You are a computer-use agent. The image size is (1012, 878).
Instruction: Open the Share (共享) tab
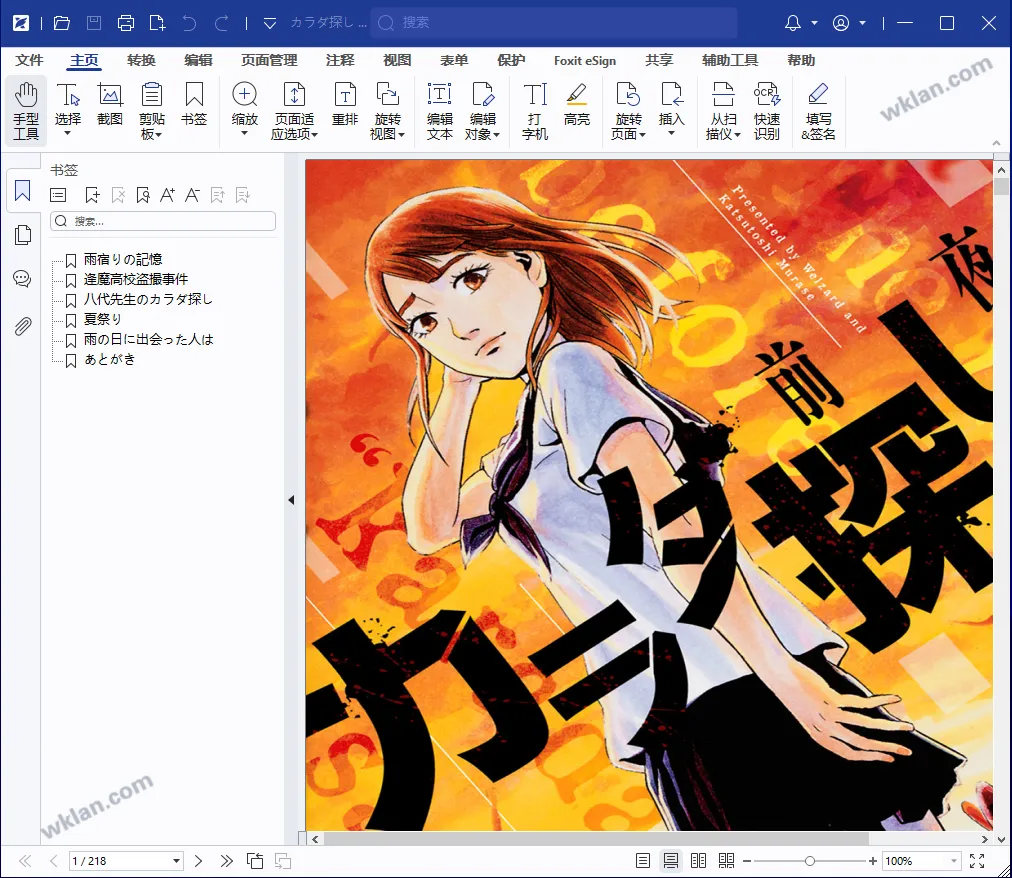(659, 60)
